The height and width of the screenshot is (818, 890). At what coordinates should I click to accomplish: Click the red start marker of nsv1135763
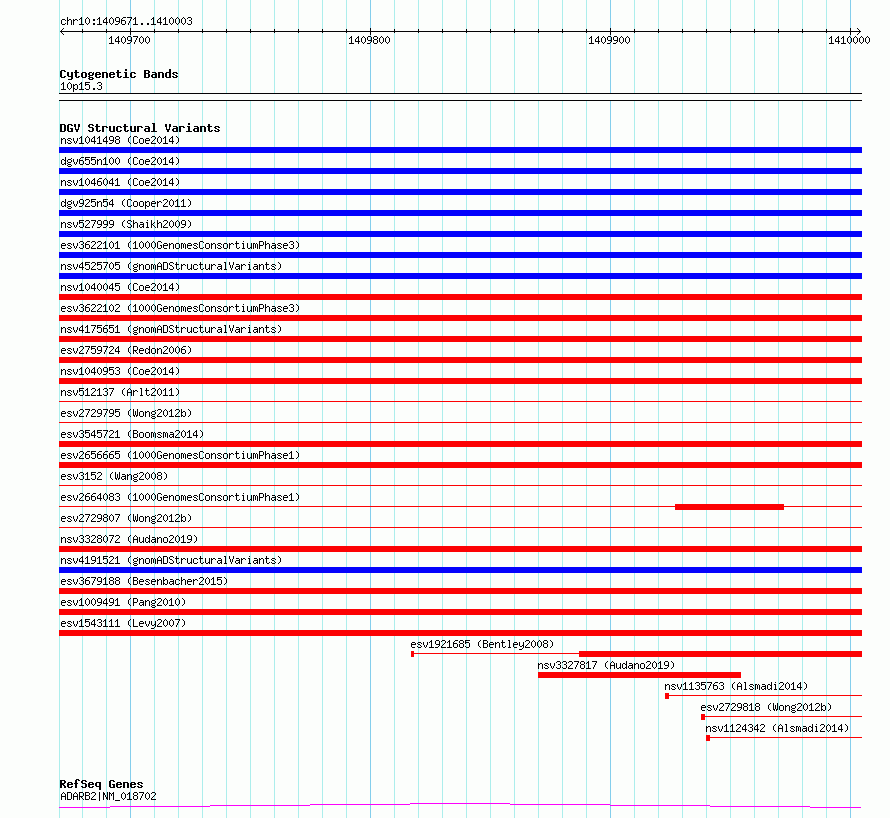[667, 696]
